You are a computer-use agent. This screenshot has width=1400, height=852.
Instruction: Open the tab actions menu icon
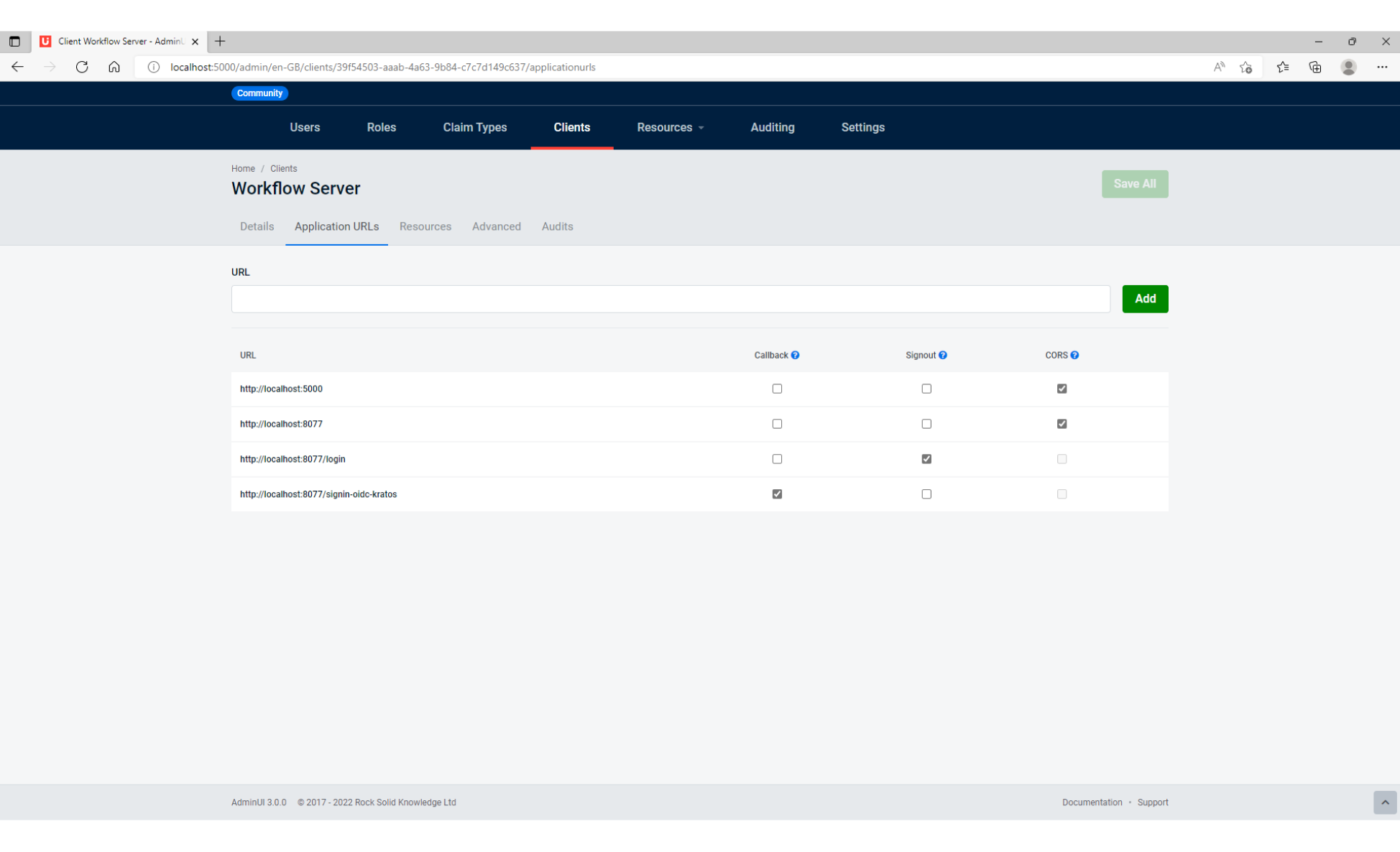pyautogui.click(x=14, y=42)
